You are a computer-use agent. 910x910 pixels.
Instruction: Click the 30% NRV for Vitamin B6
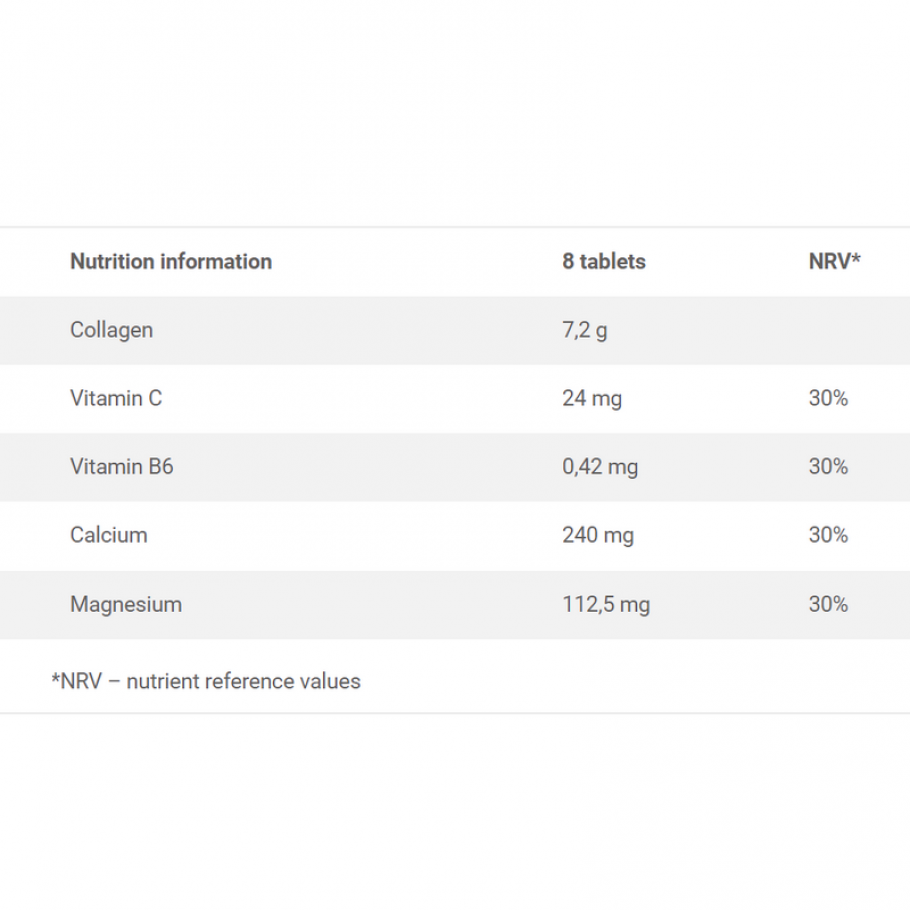828,467
